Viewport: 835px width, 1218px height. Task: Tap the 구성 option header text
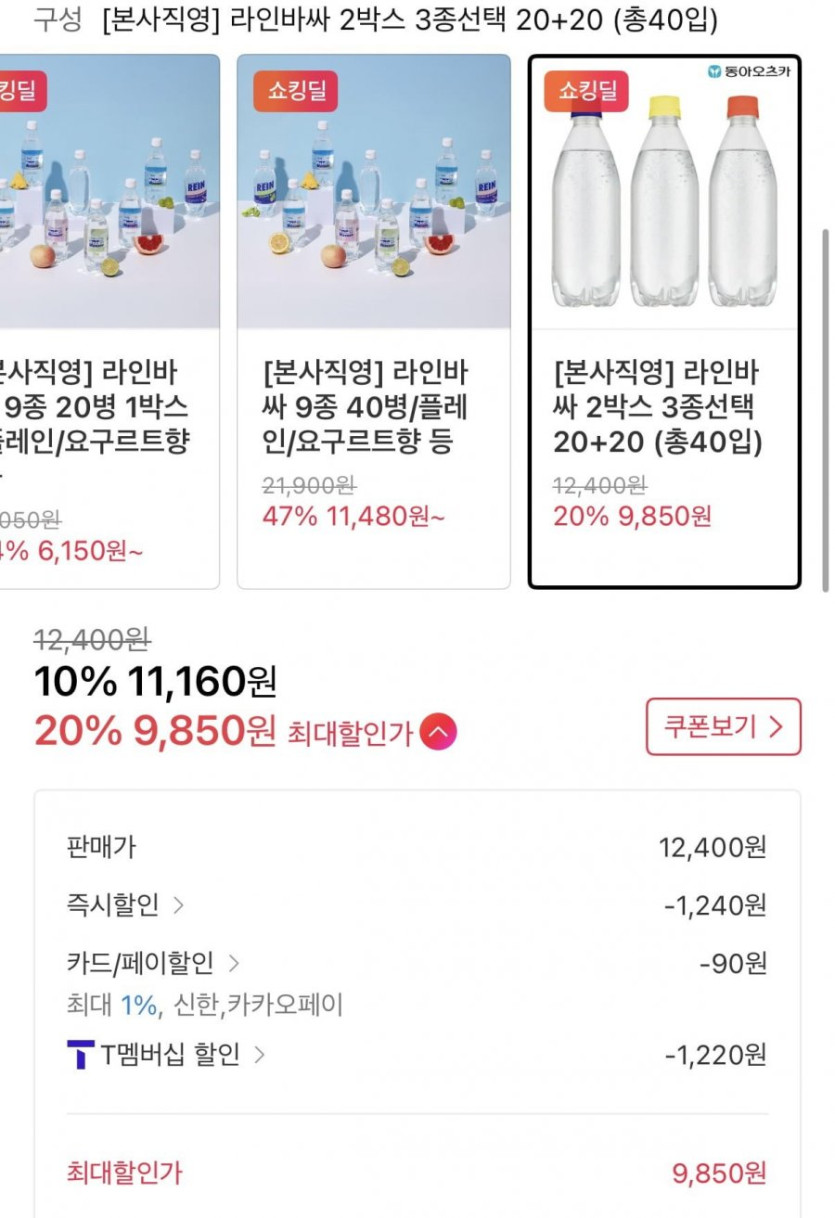coord(58,21)
